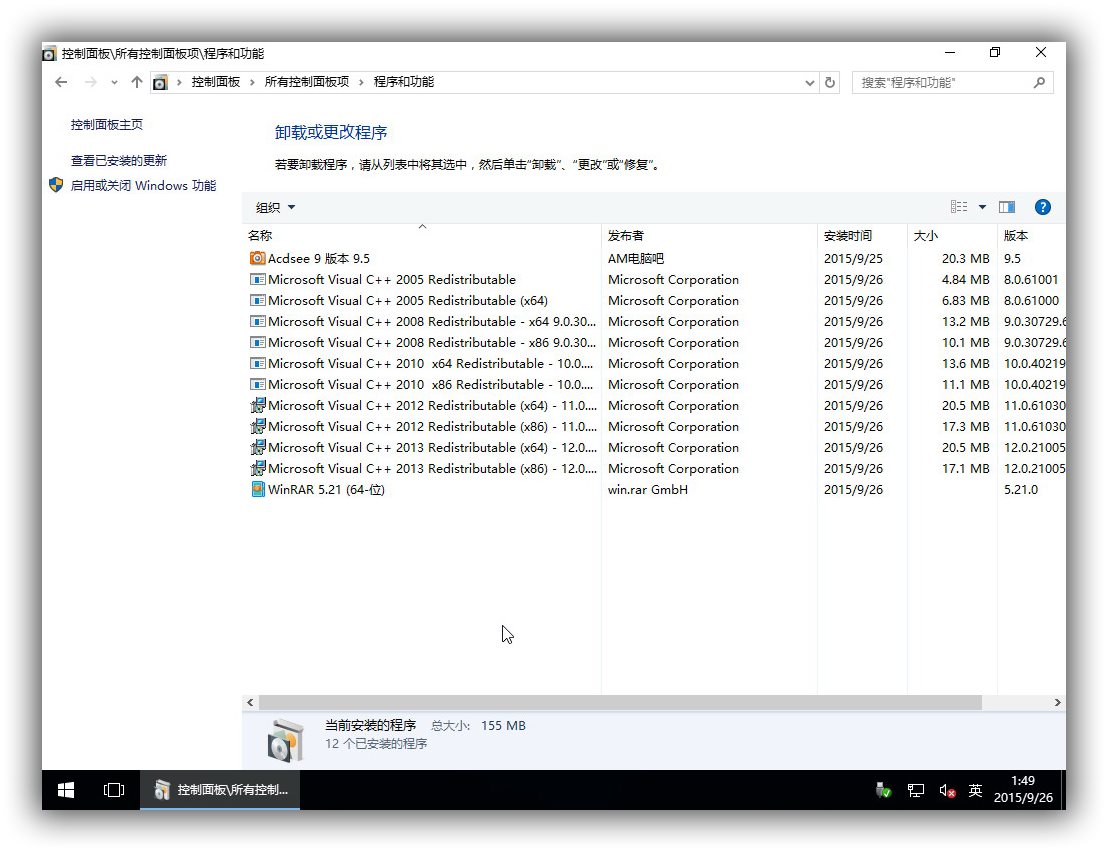Image resolution: width=1108 pixels, height=852 pixels.
Task: Click publisher AM电脑吧
Action: point(635,259)
